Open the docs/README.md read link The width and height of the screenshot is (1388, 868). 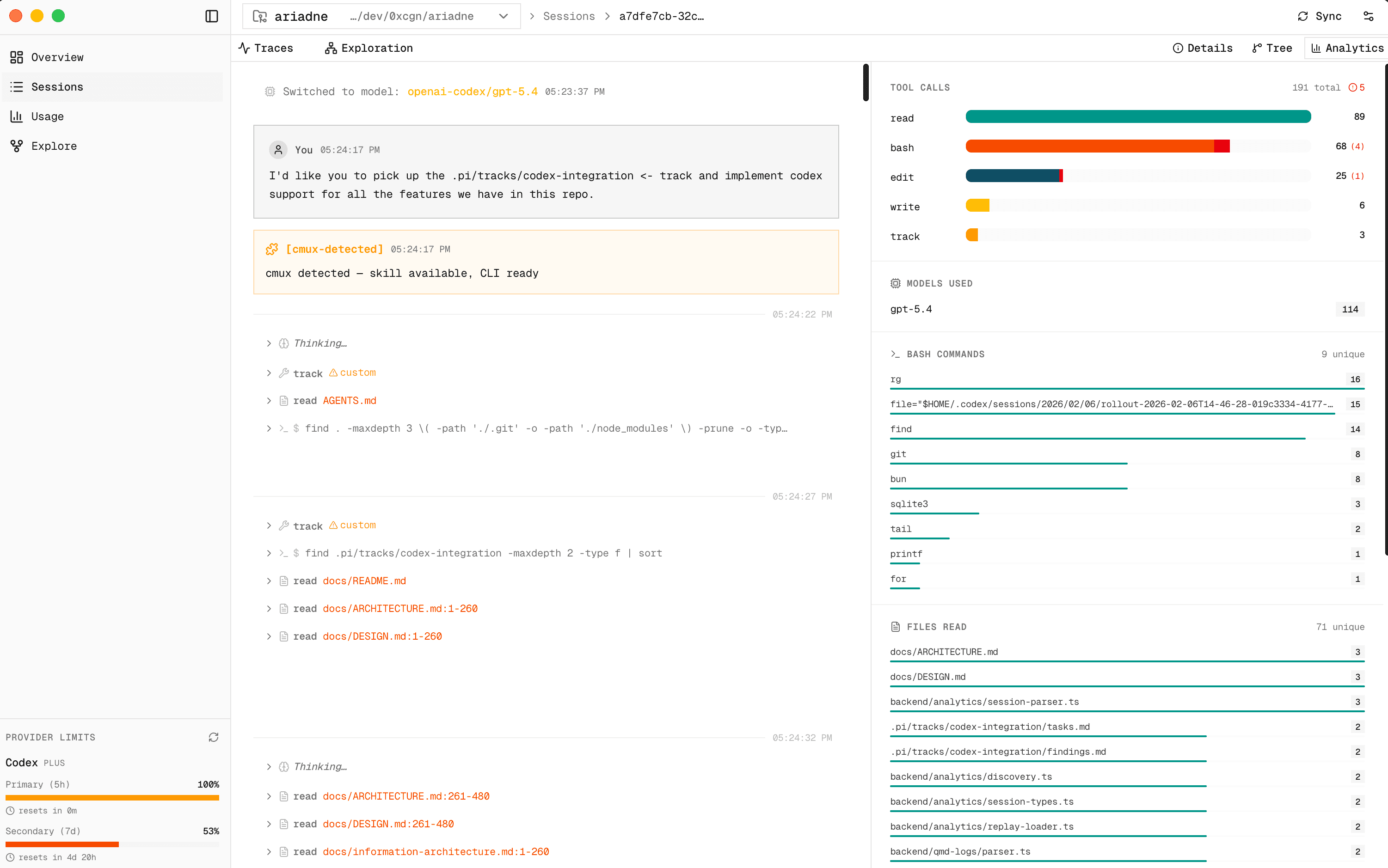[x=364, y=581]
